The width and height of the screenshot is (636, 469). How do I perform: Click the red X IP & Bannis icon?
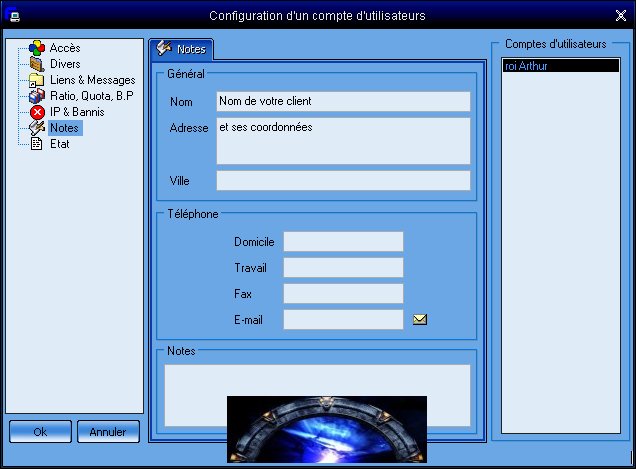coord(37,112)
